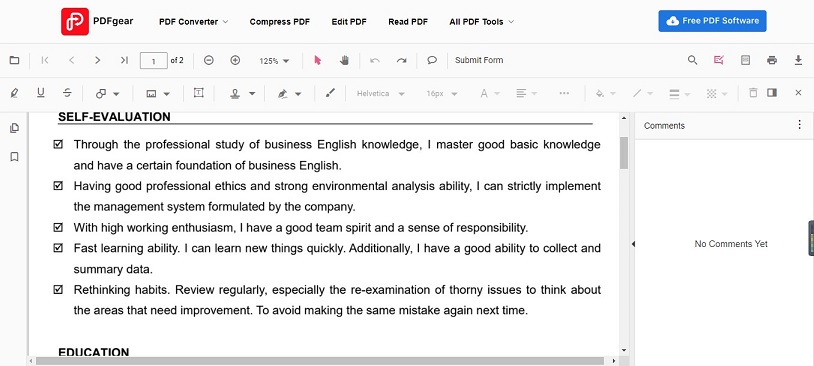Download the PDF file
The height and width of the screenshot is (366, 814).
[x=798, y=60]
